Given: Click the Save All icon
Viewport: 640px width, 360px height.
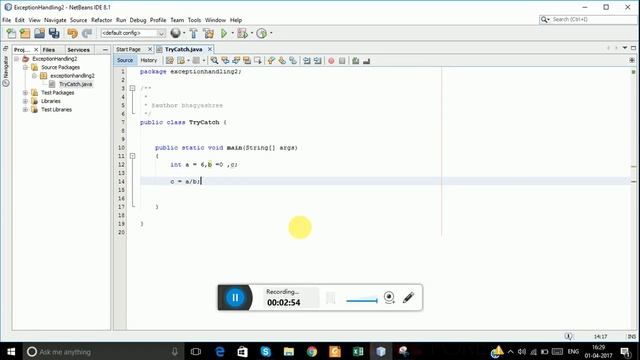Looking at the screenshot, I should pyautogui.click(x=54, y=33).
